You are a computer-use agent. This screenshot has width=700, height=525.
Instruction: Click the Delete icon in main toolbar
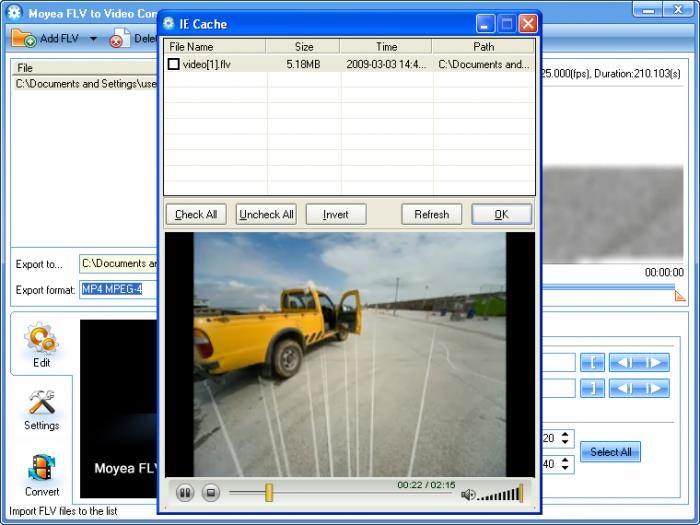(120, 38)
